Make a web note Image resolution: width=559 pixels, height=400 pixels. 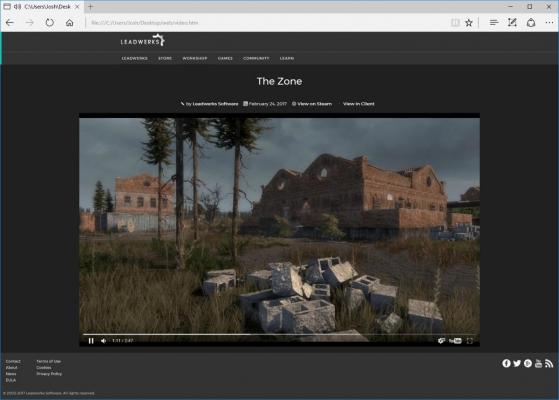tap(512, 22)
